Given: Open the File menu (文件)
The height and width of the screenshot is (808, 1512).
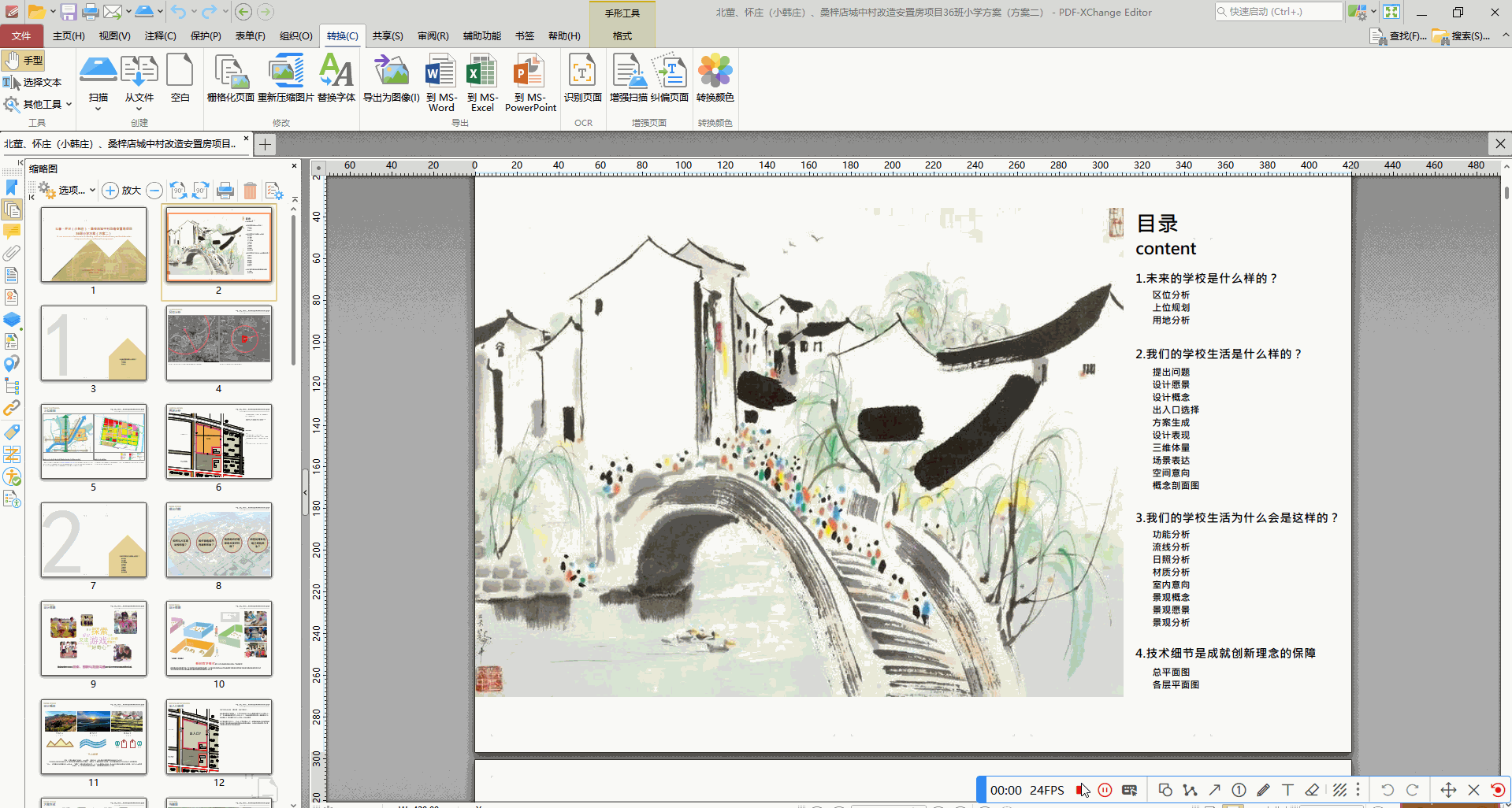Looking at the screenshot, I should pyautogui.click(x=21, y=36).
